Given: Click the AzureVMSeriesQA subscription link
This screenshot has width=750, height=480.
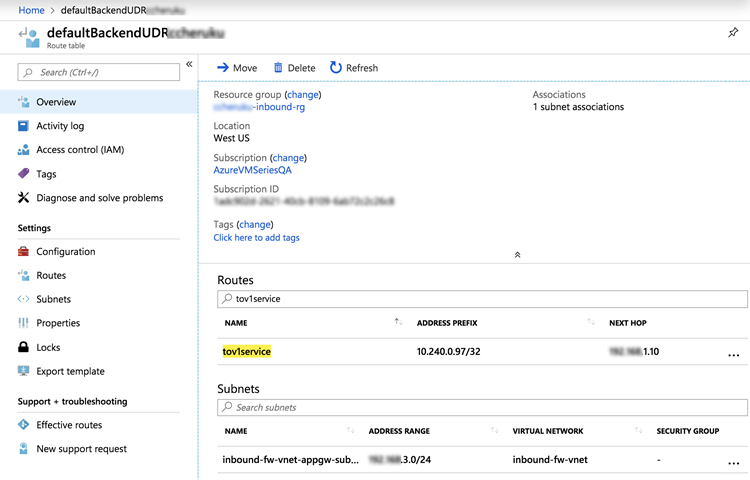Looking at the screenshot, I should click(x=252, y=170).
